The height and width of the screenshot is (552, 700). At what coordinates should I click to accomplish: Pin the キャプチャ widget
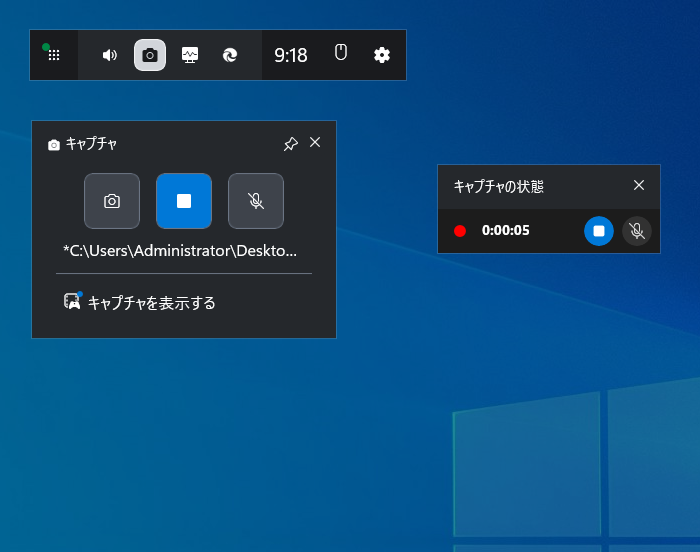point(291,143)
